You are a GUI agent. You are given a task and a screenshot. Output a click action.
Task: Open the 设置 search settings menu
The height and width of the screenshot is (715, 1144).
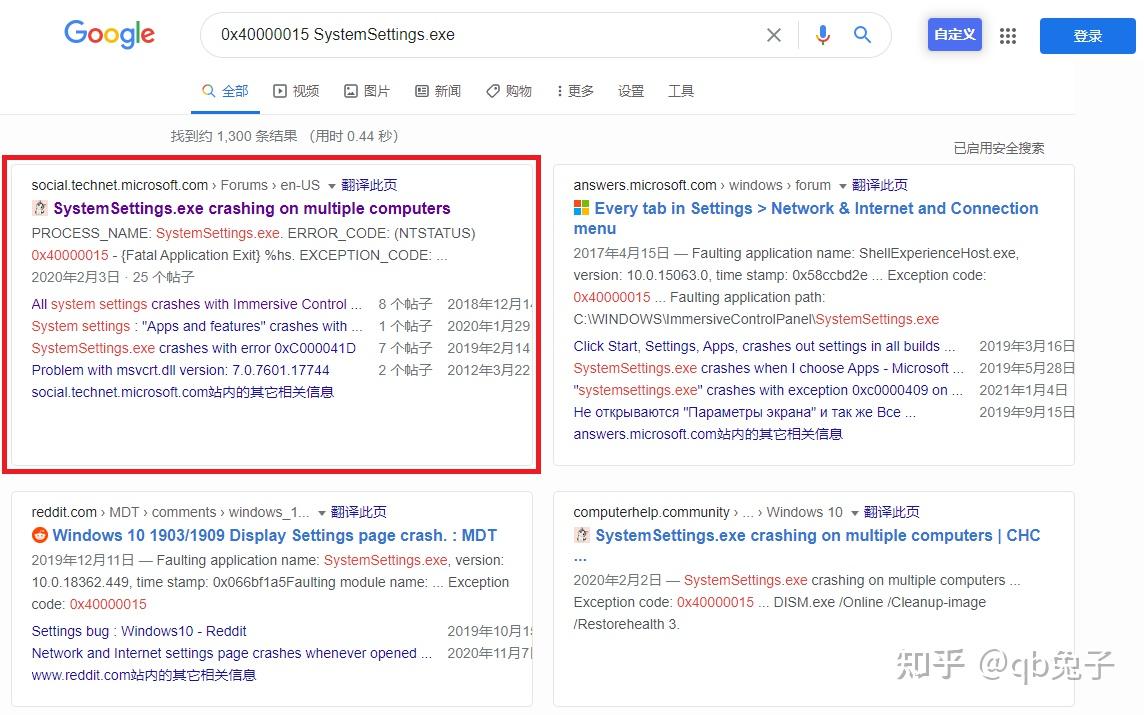click(x=631, y=90)
